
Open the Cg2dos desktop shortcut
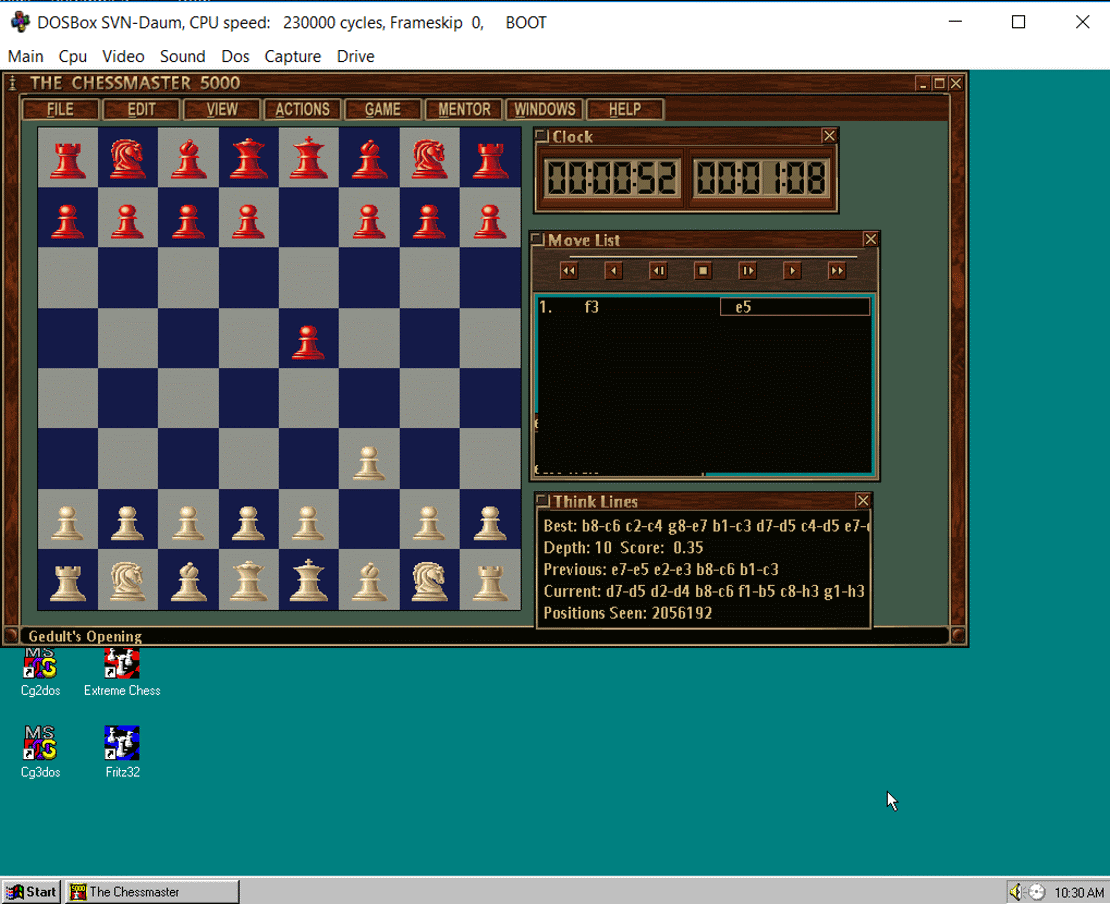(40, 673)
